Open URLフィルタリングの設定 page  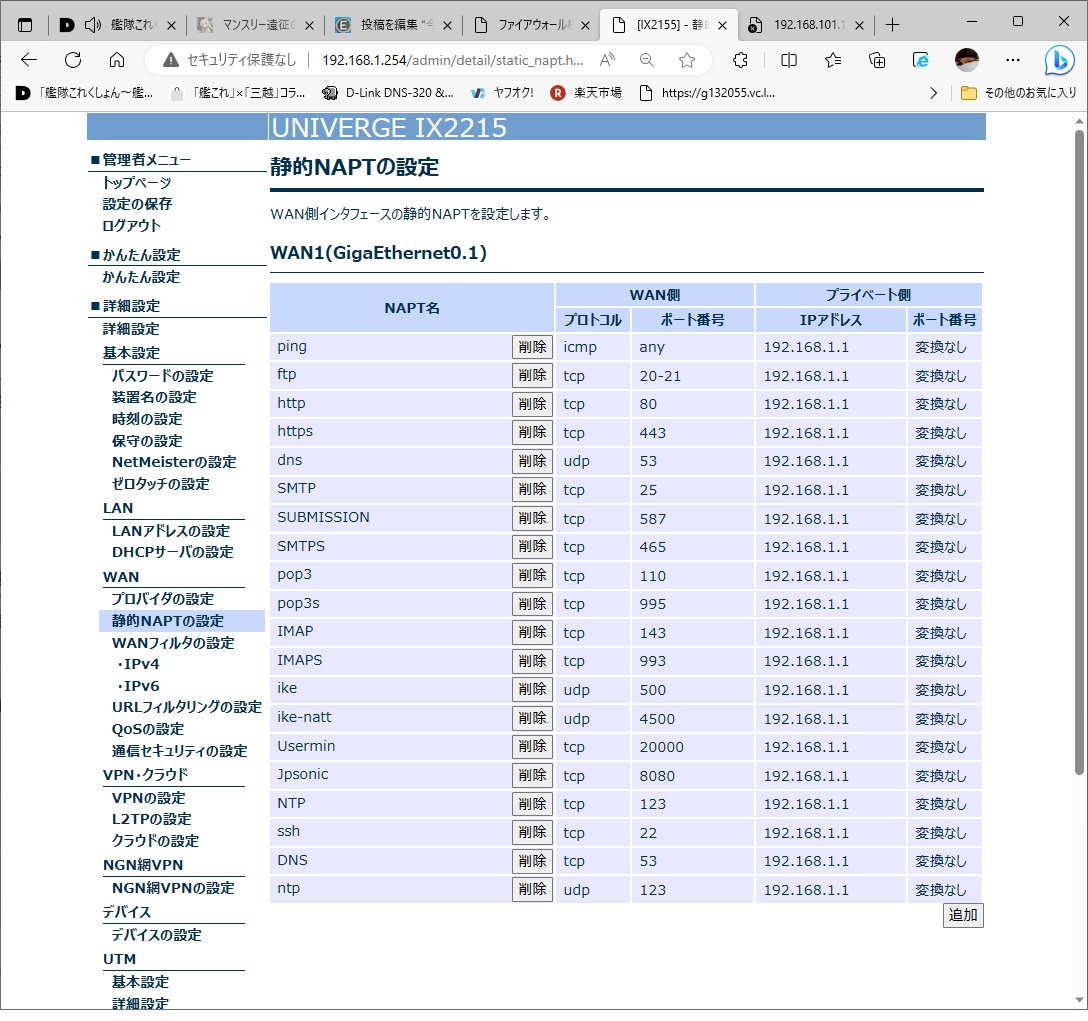point(187,707)
